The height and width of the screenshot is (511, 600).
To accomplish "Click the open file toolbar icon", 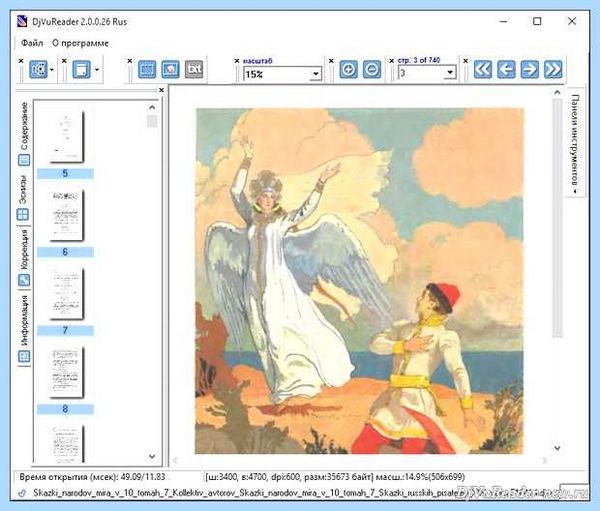I will (38, 69).
